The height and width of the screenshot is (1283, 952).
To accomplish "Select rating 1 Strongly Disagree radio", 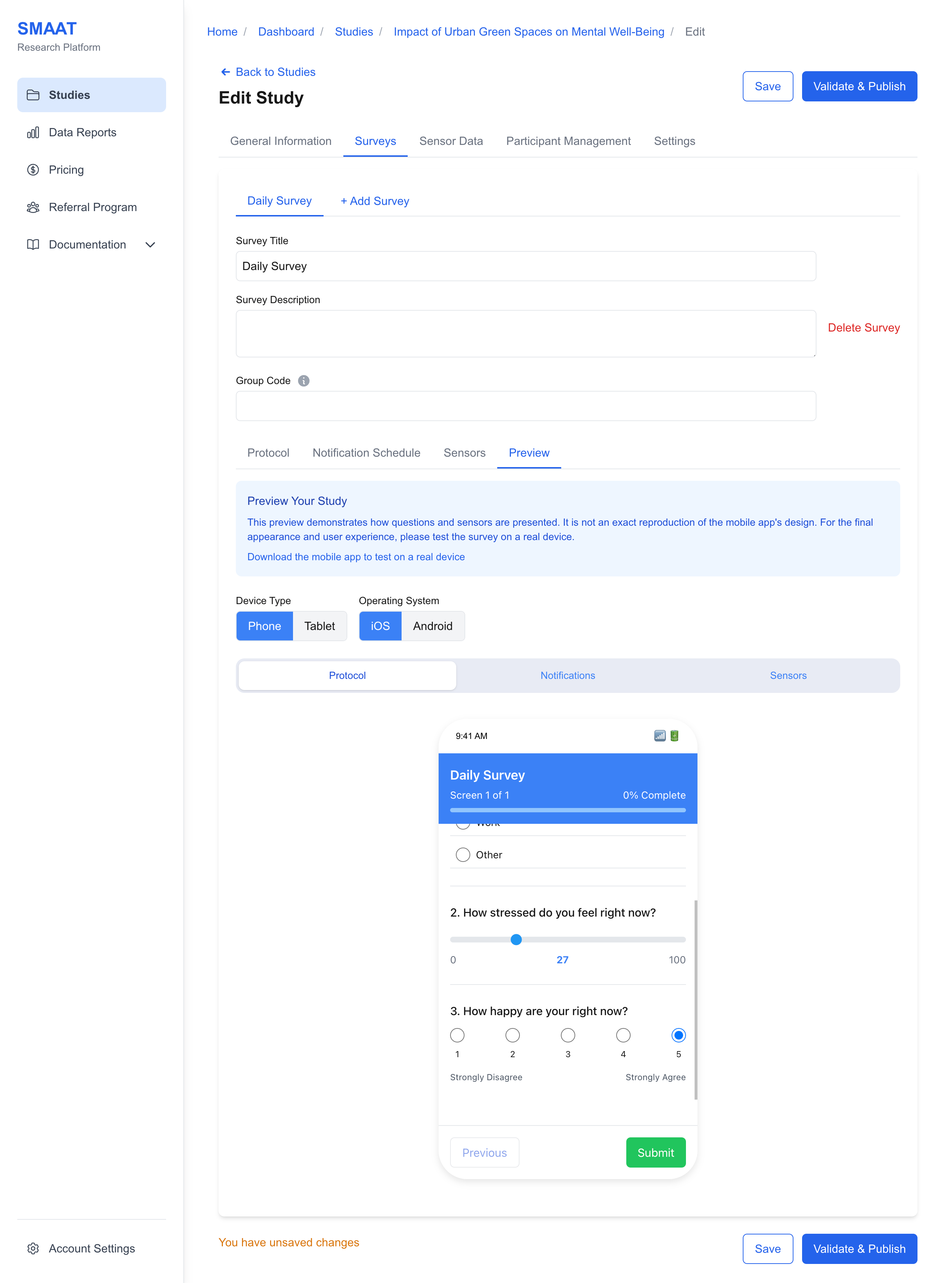I will 457,1036.
